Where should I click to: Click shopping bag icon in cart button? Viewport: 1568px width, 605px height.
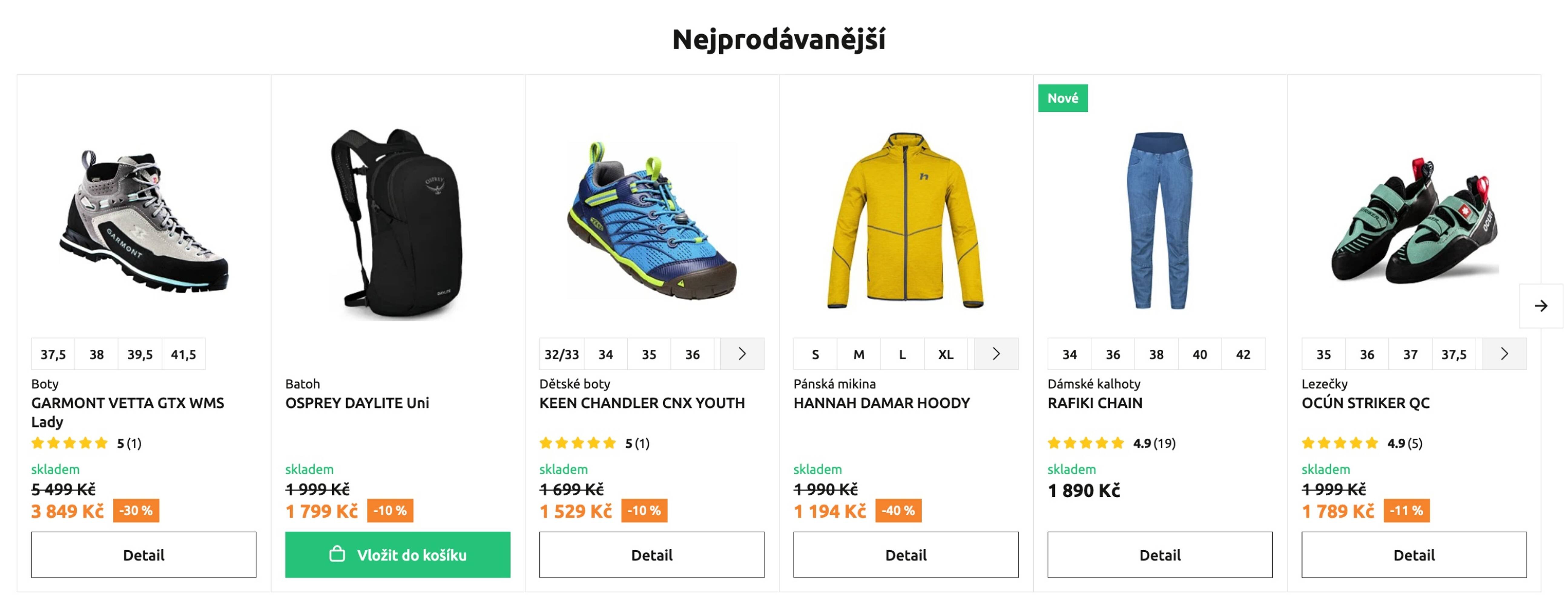click(x=337, y=554)
